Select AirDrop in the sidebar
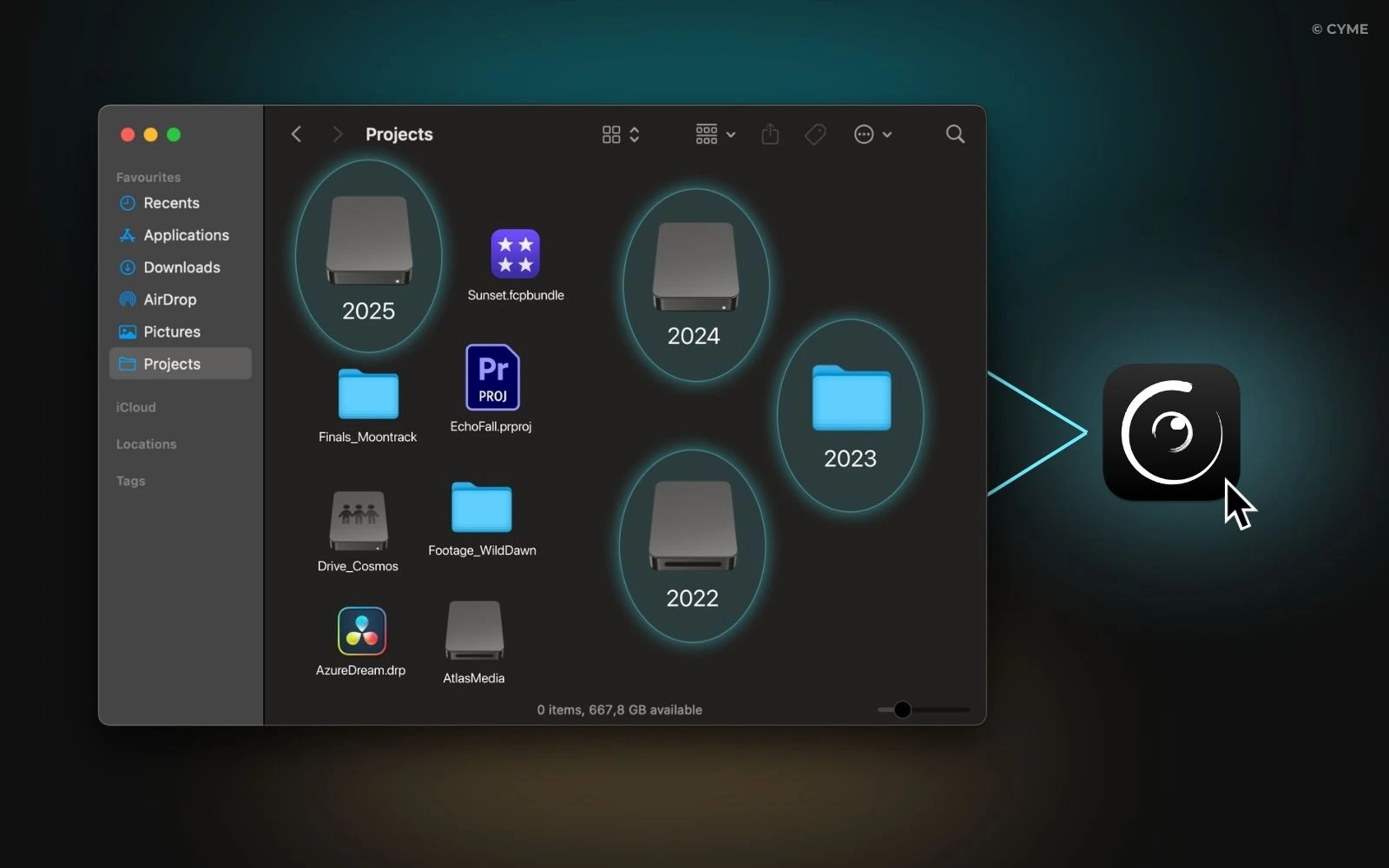This screenshot has width=1389, height=868. [x=169, y=299]
